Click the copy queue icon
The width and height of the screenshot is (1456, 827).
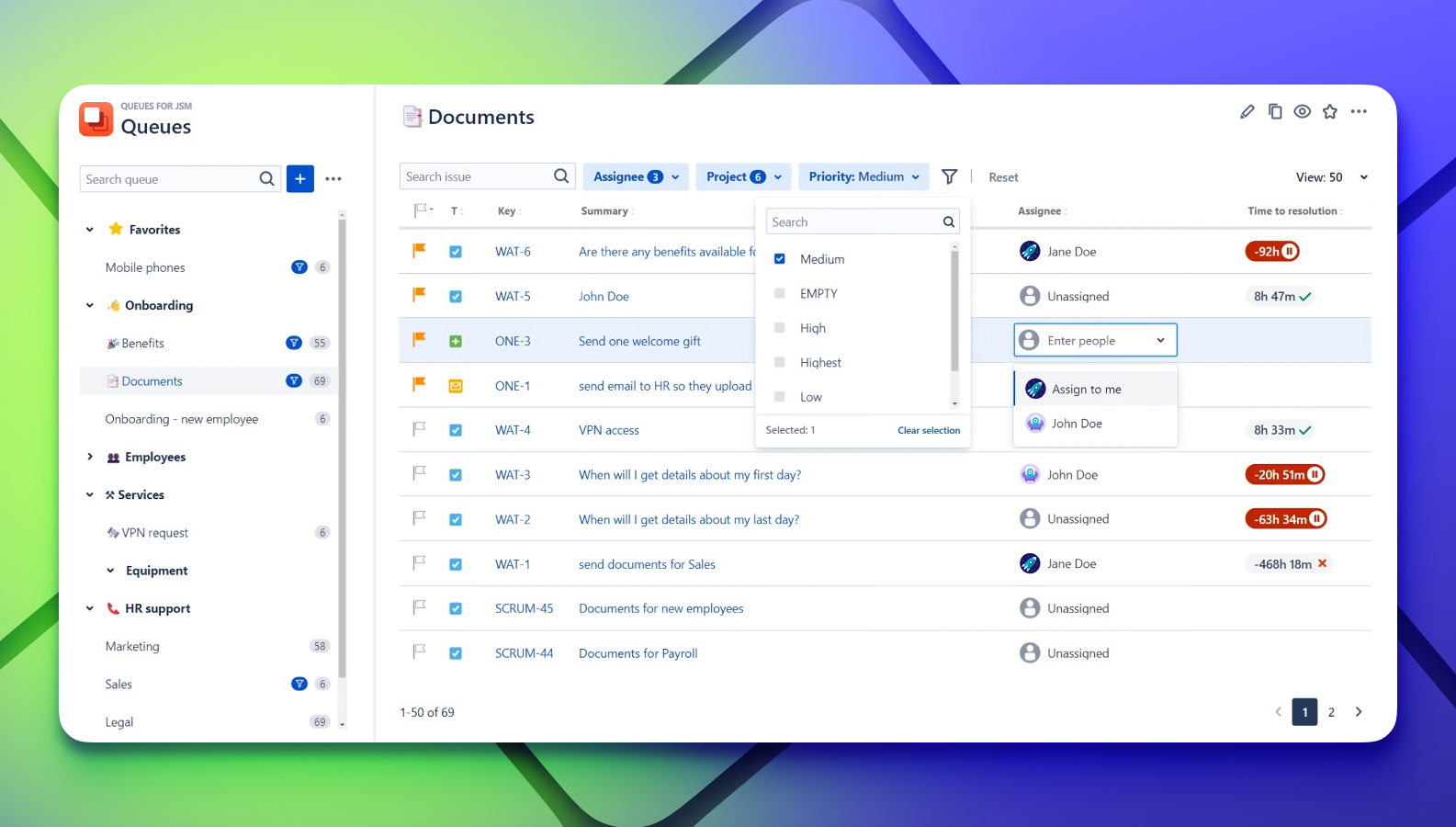1275,111
